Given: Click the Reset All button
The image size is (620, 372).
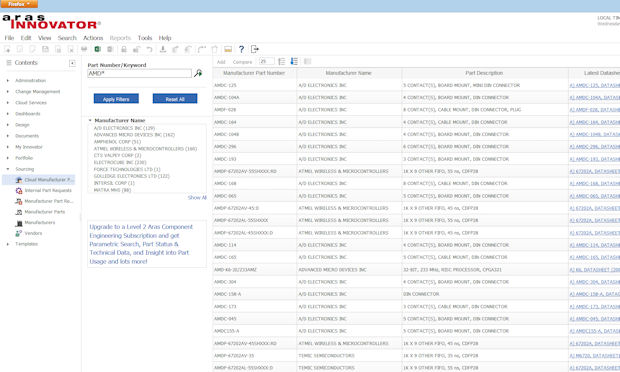Looking at the screenshot, I should click(x=175, y=98).
